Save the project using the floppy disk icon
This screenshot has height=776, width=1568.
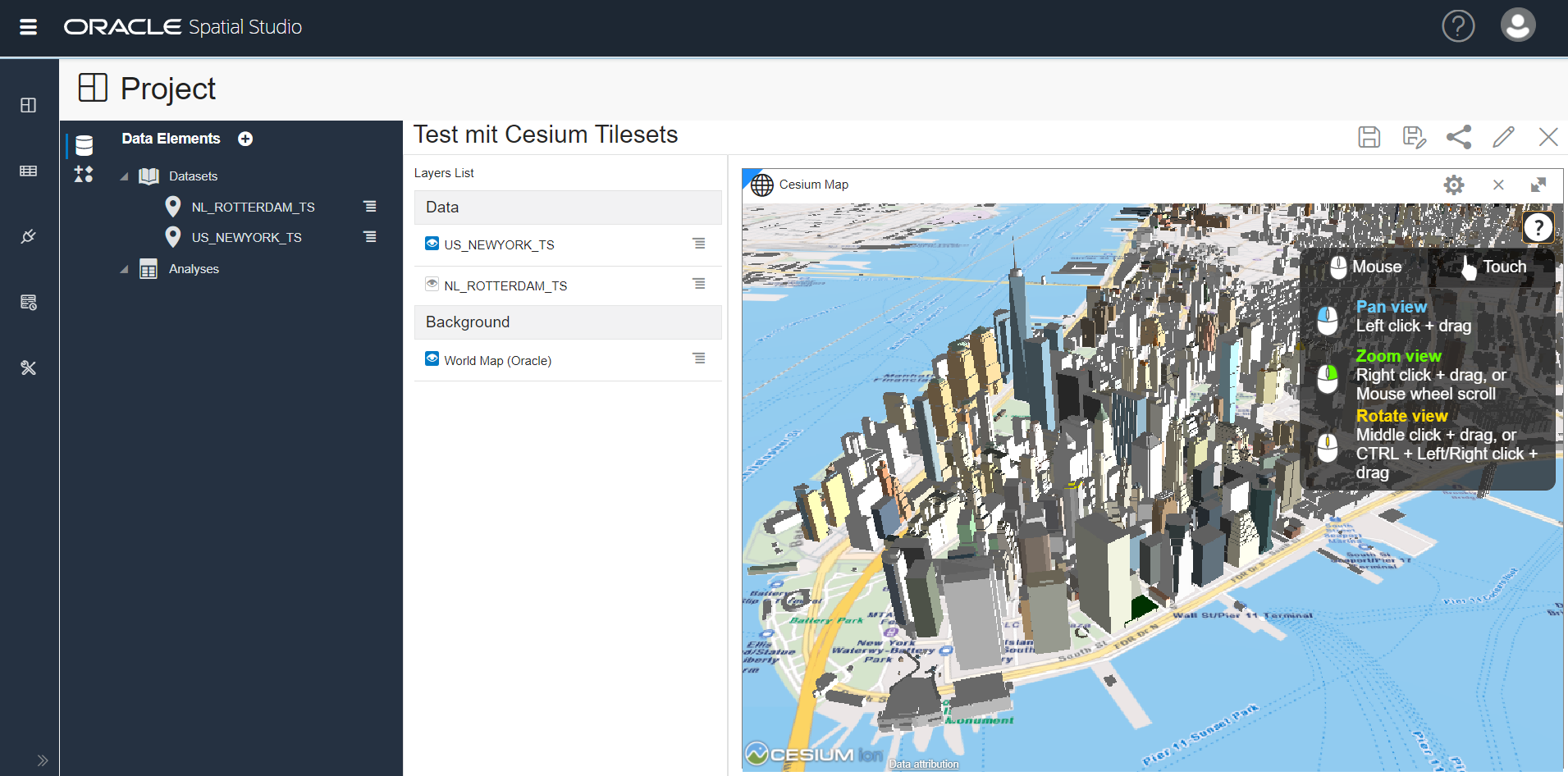[x=1369, y=136]
